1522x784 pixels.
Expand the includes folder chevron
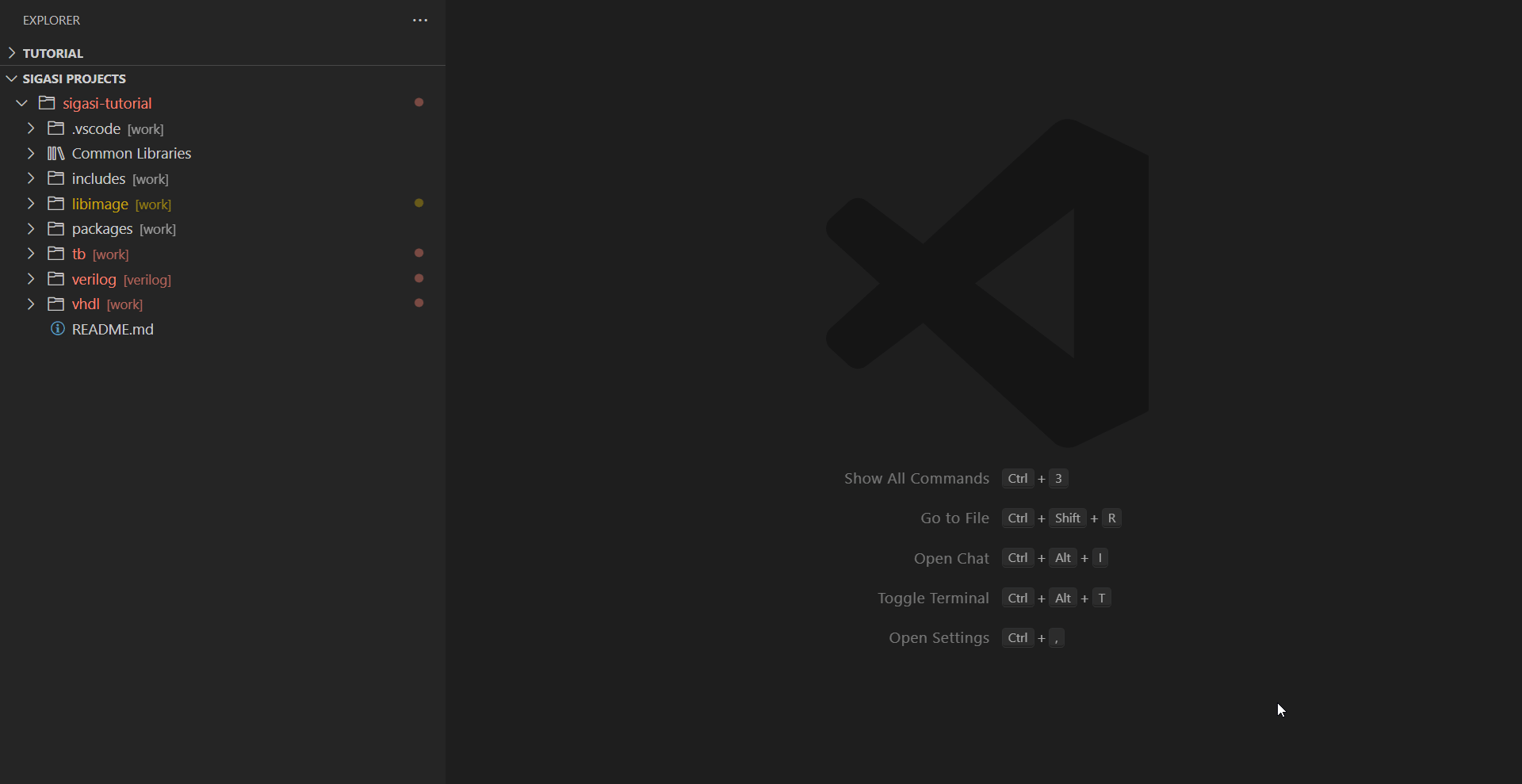tap(31, 178)
